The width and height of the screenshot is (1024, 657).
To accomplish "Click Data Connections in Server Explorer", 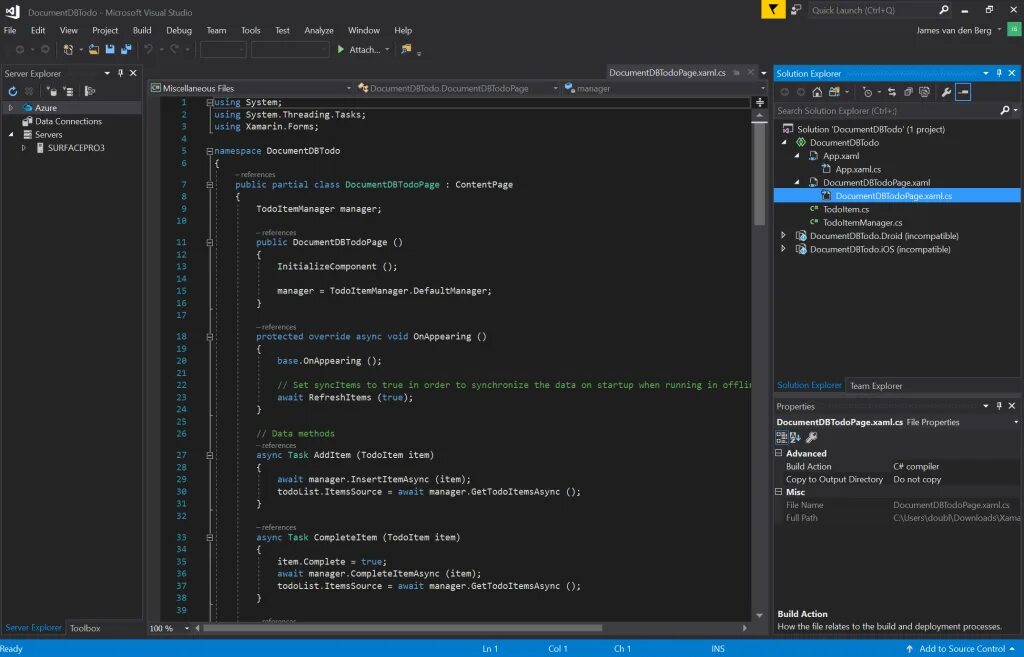I will 69,121.
